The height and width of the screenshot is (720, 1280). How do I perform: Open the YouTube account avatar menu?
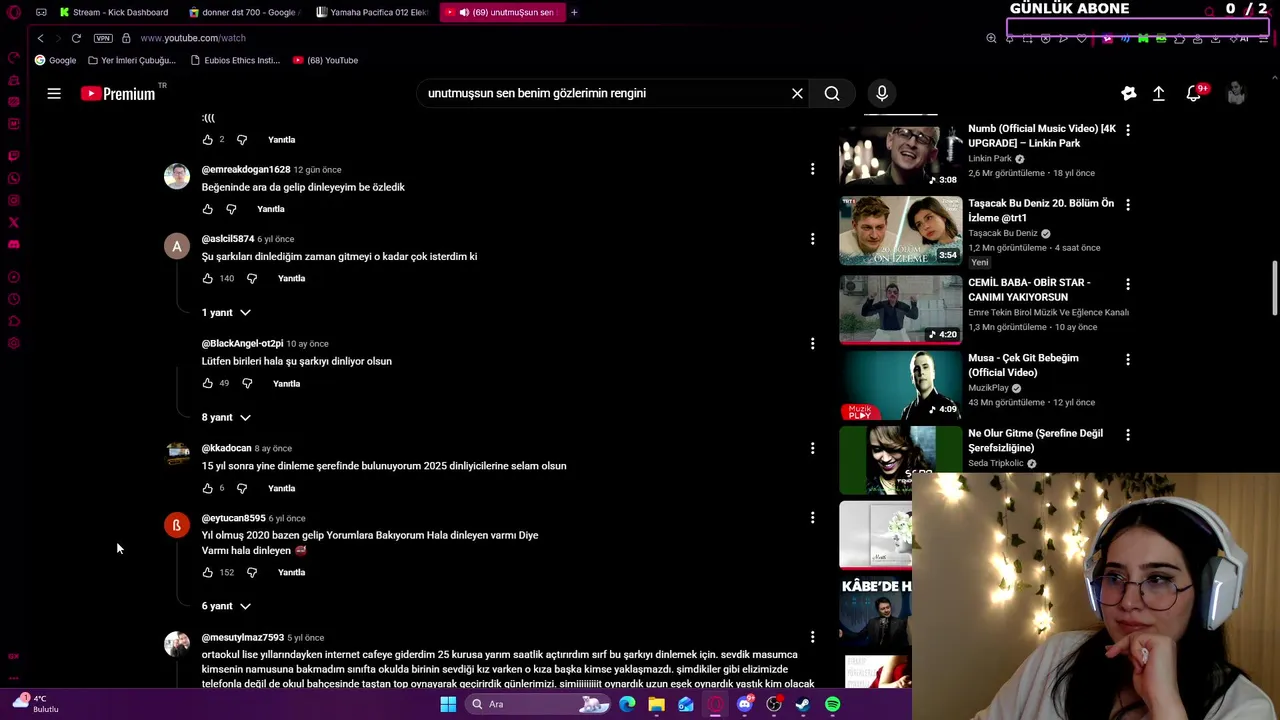(1236, 93)
